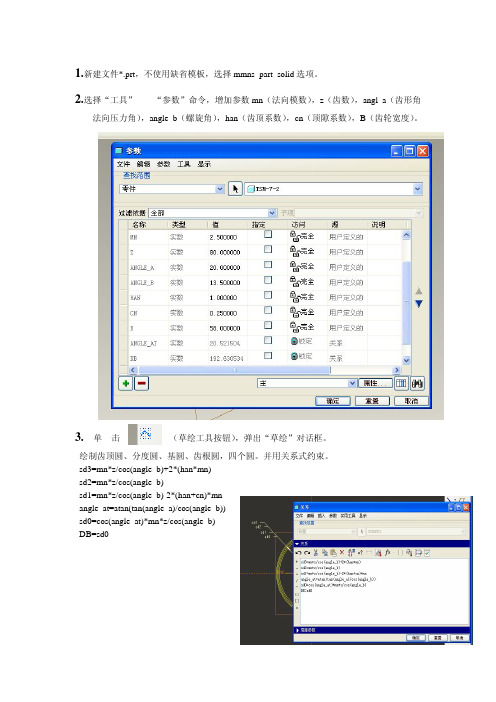Screen dimensions: 496x702
Task: Click the red minus delete parameter icon
Action: (141, 383)
